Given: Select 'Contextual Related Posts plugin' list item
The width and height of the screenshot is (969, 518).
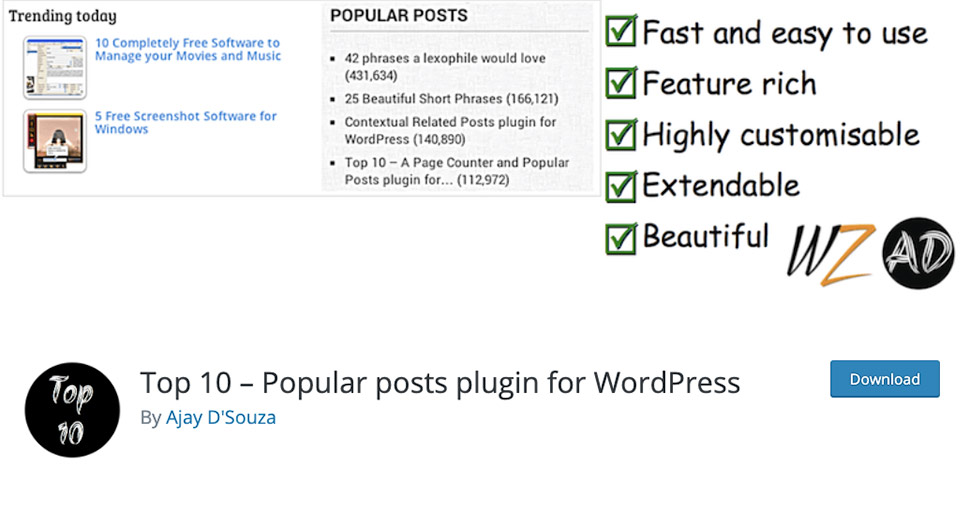Looking at the screenshot, I should [x=451, y=130].
